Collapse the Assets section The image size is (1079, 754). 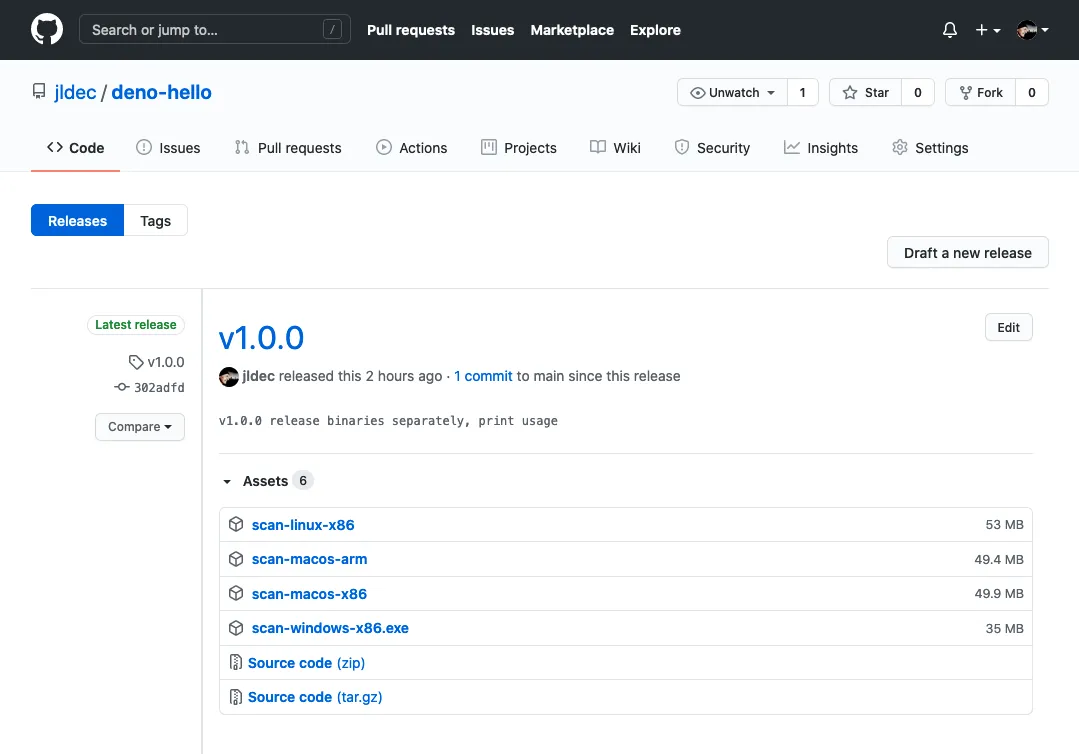(x=227, y=481)
